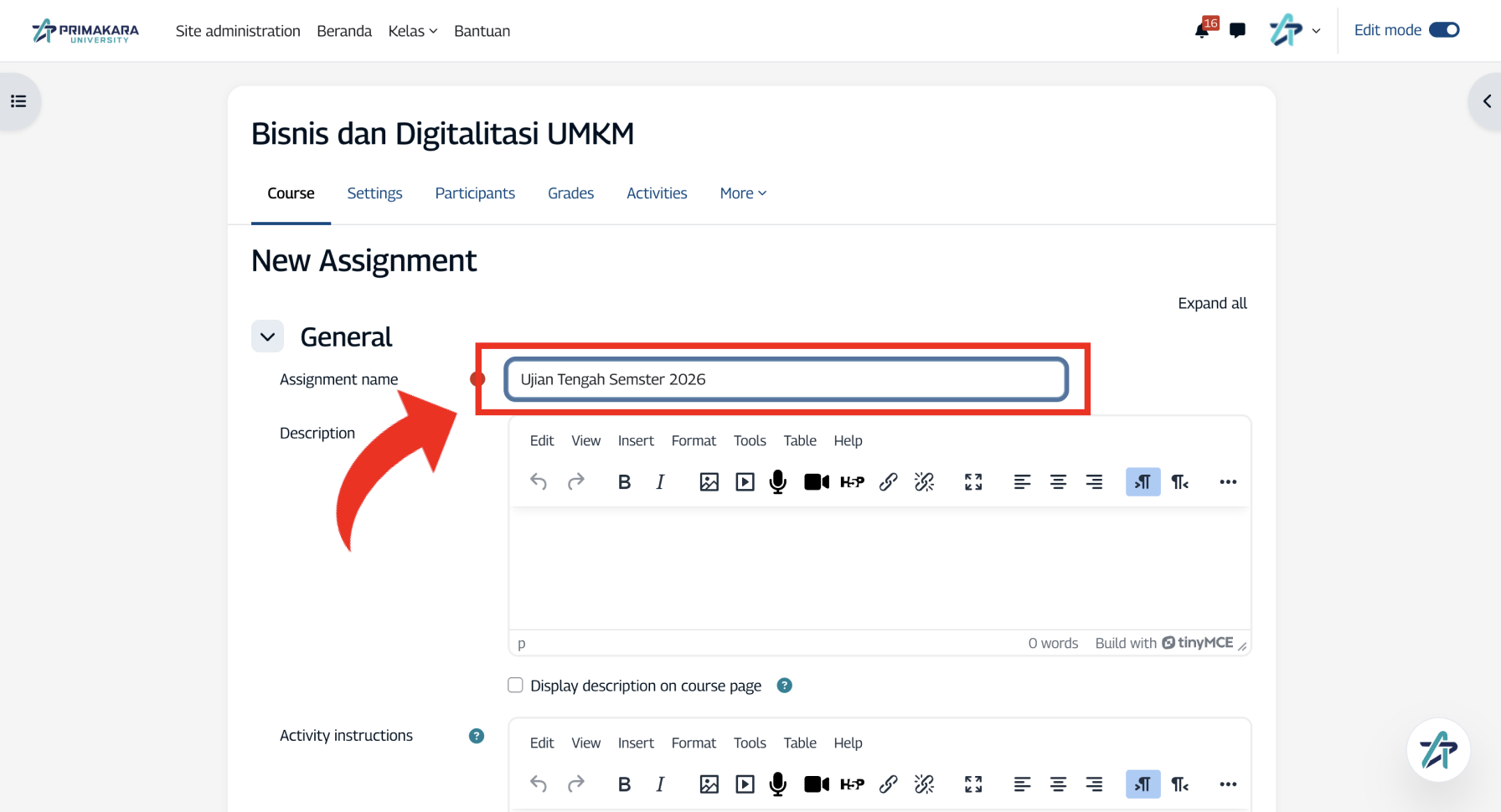
Task: Align center in the Description editor
Action: (1058, 481)
